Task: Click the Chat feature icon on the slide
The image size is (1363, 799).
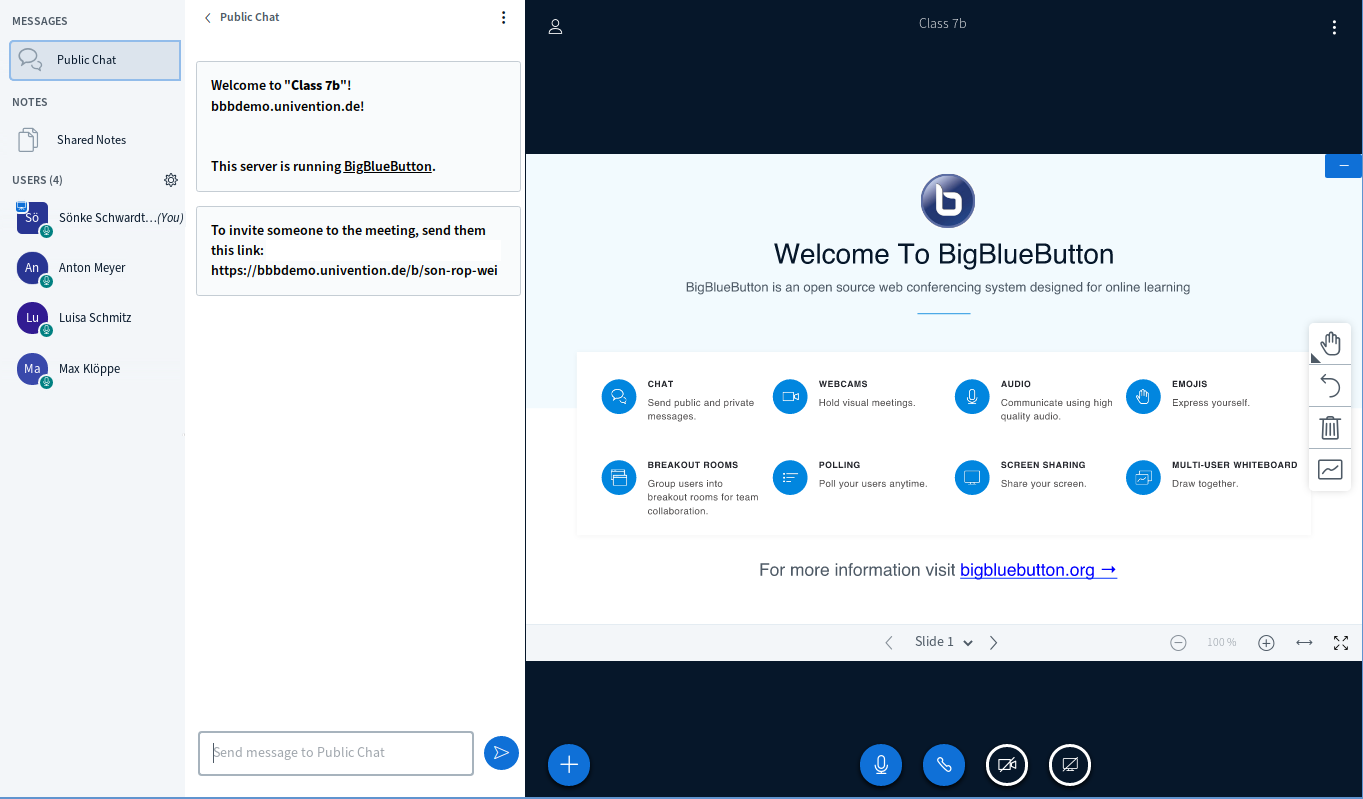Action: [619, 396]
